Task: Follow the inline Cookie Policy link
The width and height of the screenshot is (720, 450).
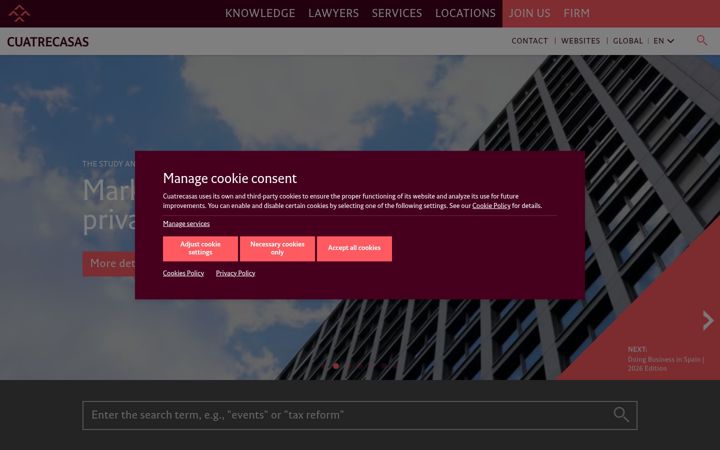Action: pos(491,206)
